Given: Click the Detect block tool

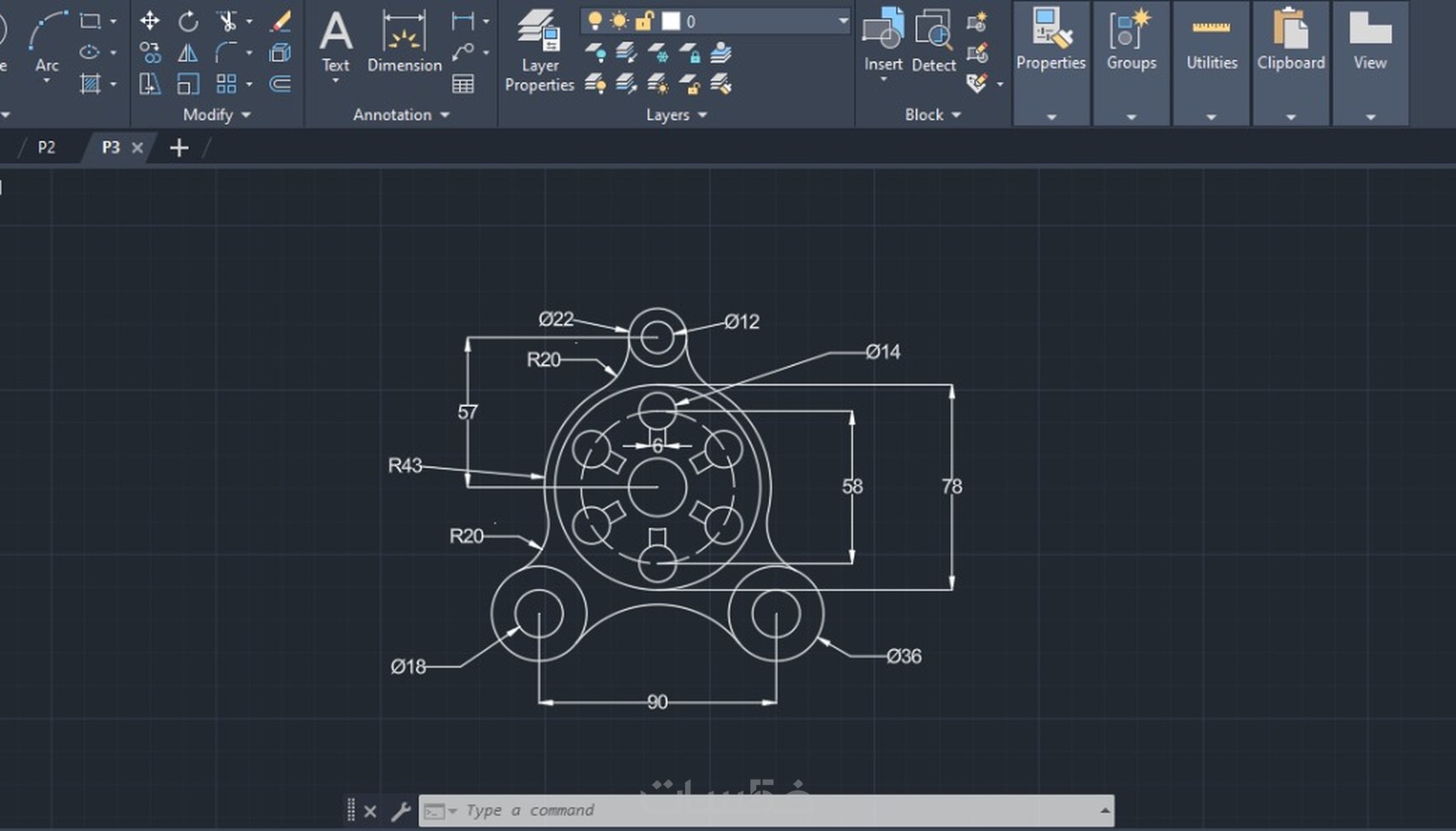Looking at the screenshot, I should click(x=934, y=43).
